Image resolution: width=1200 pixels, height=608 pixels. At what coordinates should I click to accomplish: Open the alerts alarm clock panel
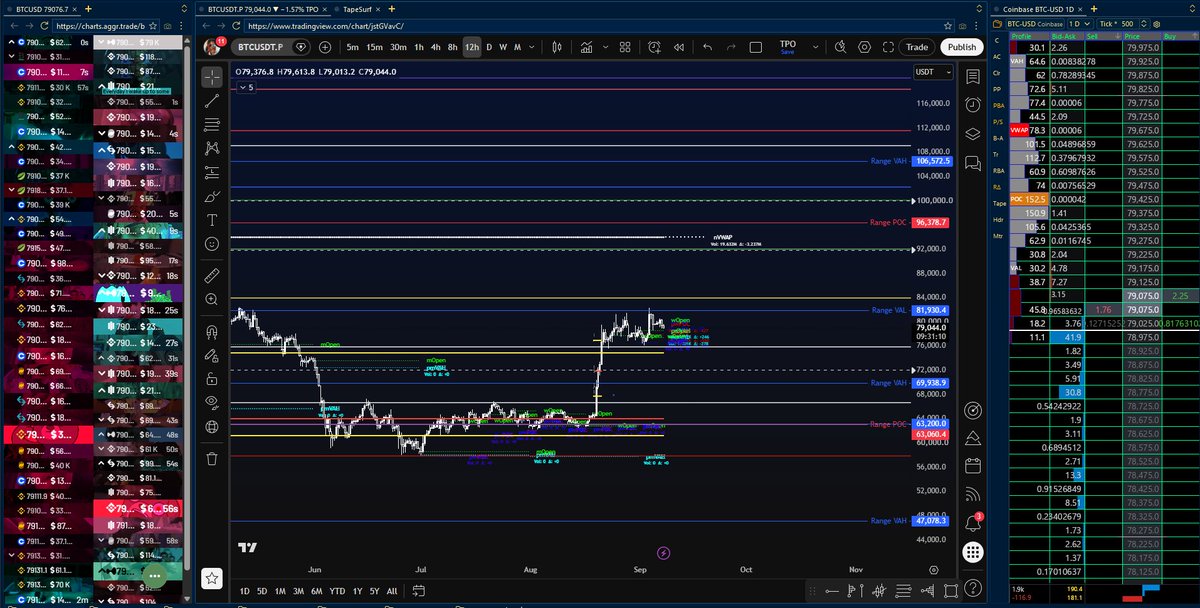972,104
